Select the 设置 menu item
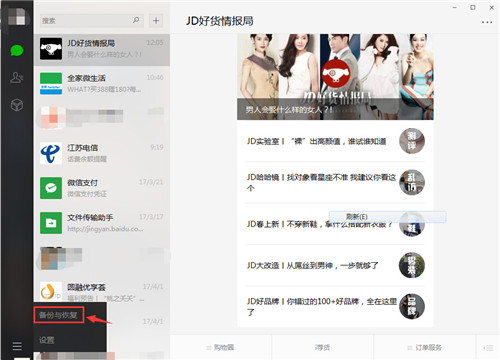500x360 pixels. coord(47,340)
